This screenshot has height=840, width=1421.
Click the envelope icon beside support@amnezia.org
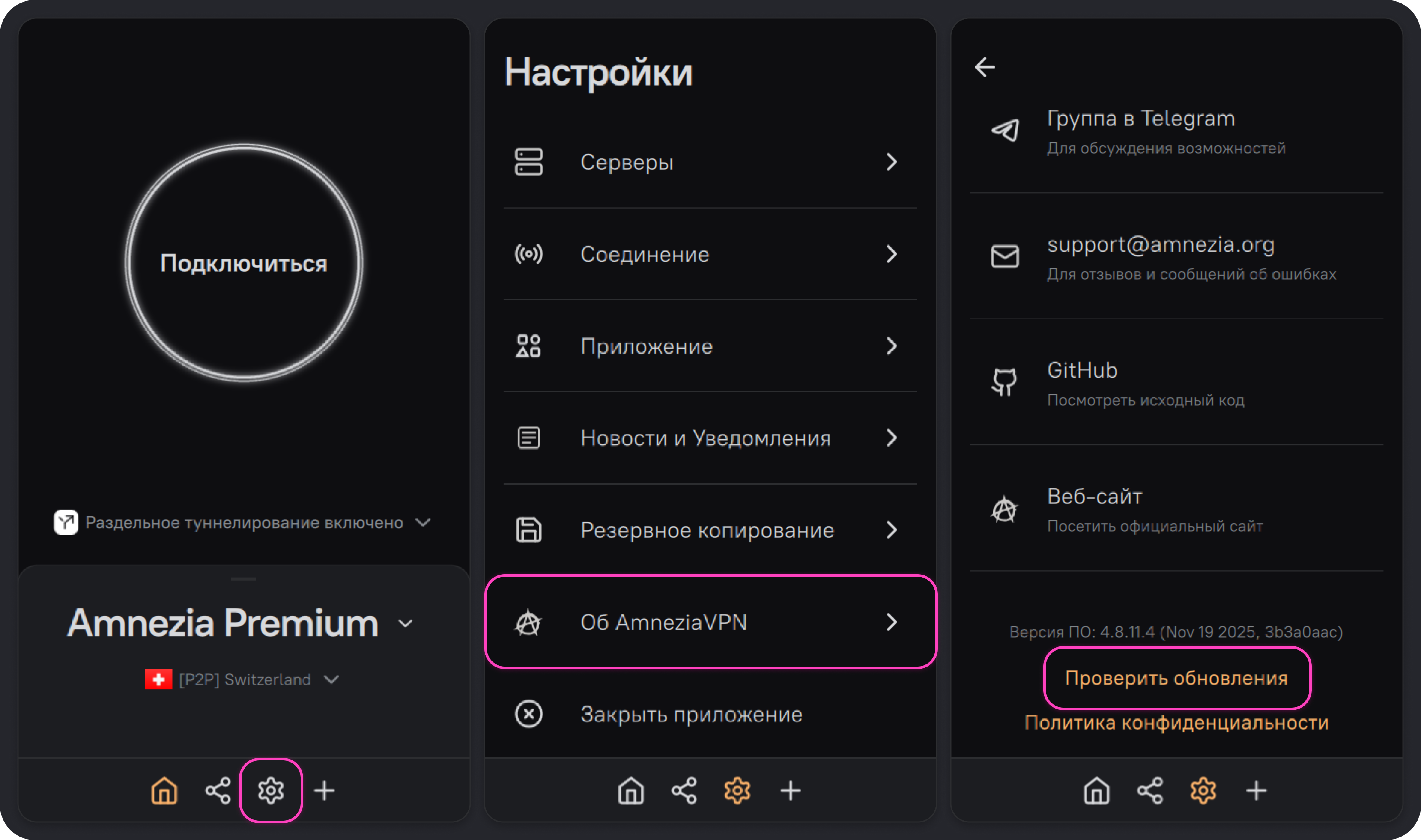tap(1005, 256)
